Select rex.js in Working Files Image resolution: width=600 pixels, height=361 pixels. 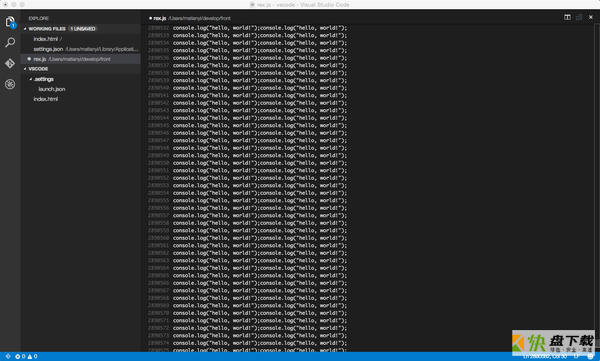click(81, 59)
